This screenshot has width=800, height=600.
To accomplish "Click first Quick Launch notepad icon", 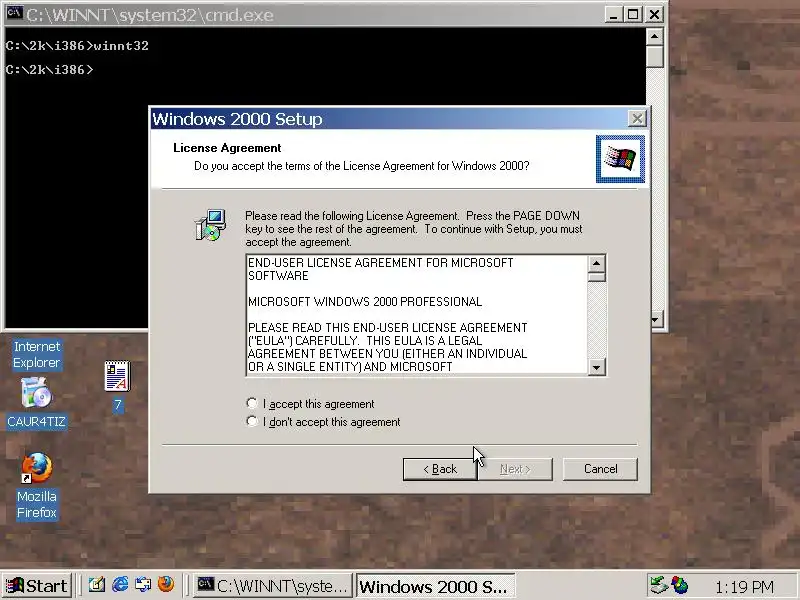I will pyautogui.click(x=96, y=584).
